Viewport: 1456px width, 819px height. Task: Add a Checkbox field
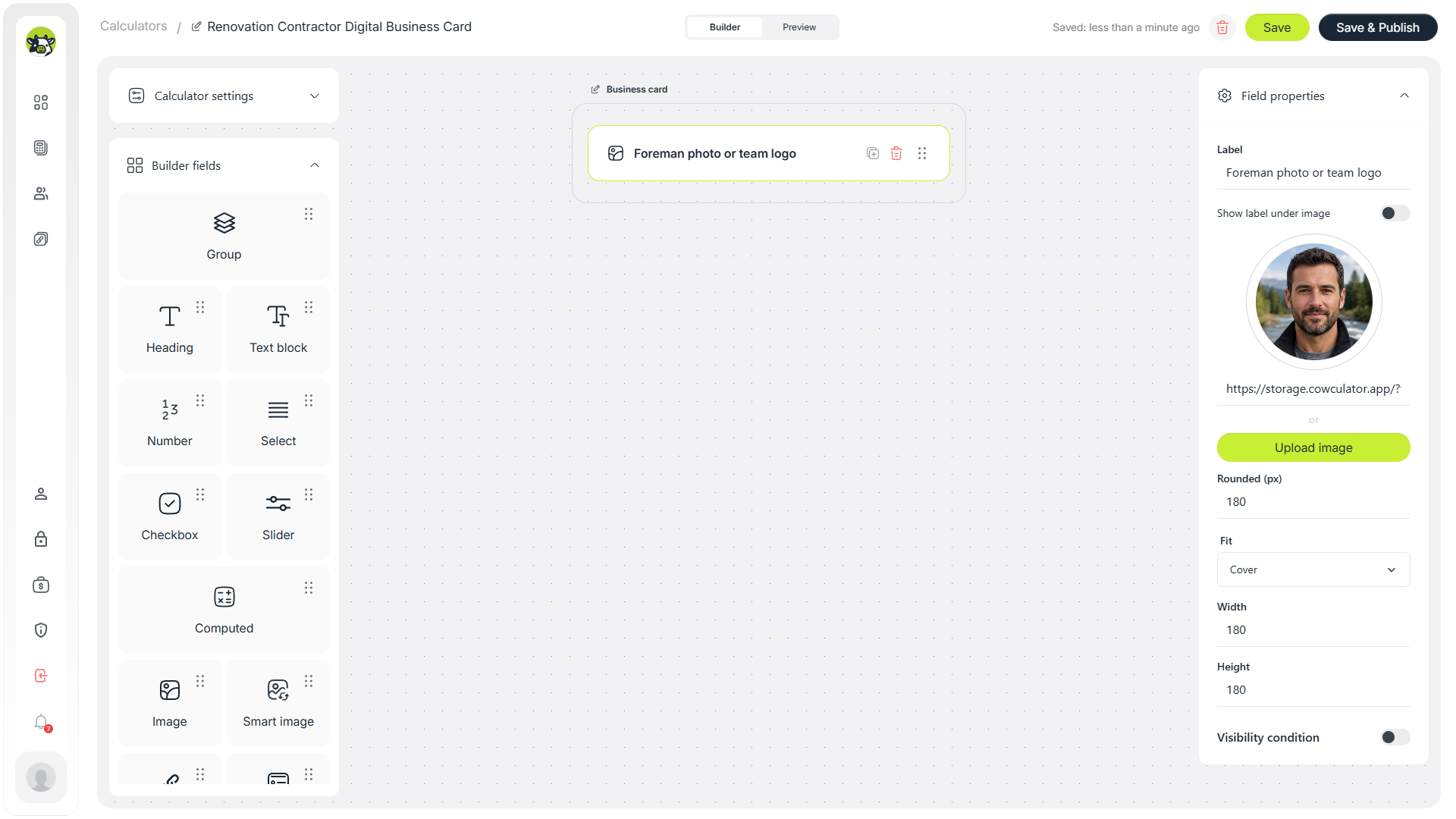click(170, 516)
